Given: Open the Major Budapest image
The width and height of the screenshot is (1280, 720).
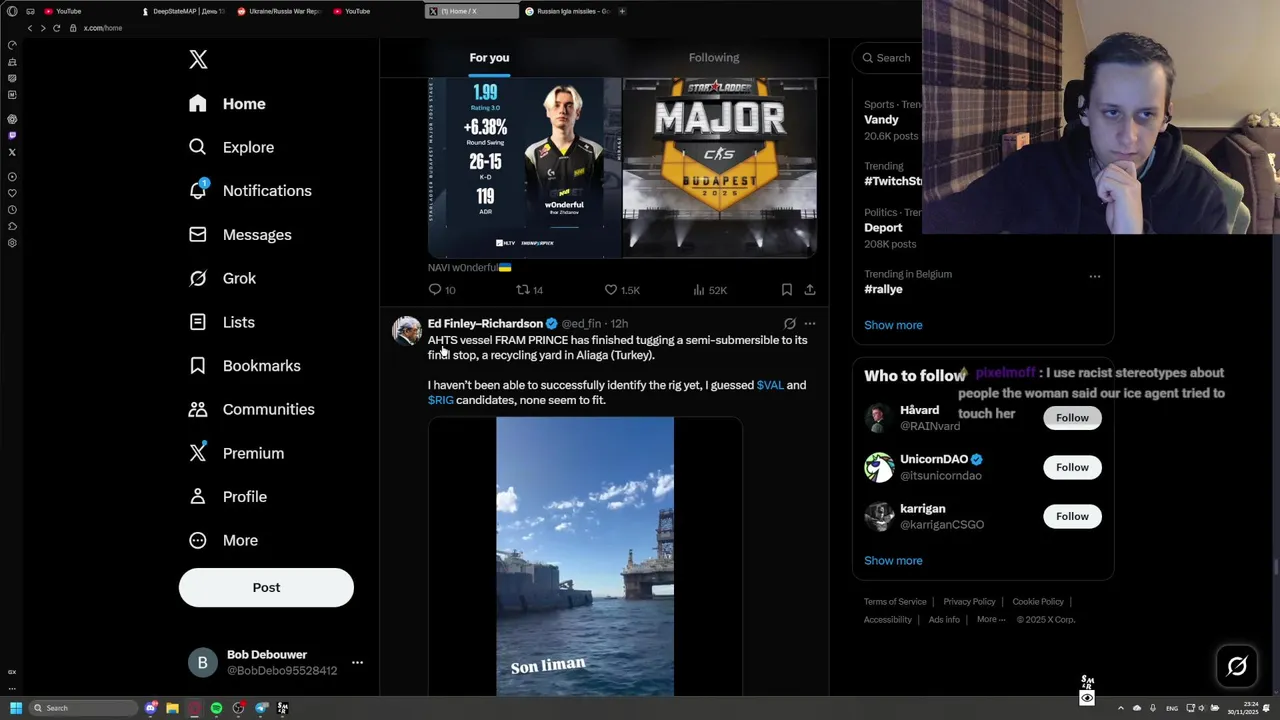Looking at the screenshot, I should point(720,168).
